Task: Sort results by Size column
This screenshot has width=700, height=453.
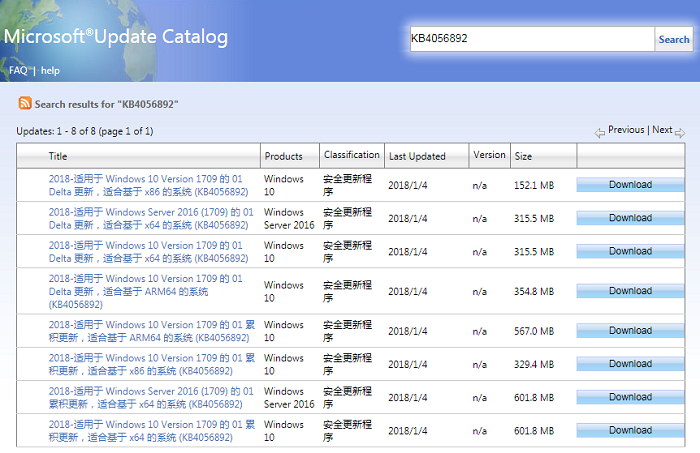Action: (x=523, y=156)
